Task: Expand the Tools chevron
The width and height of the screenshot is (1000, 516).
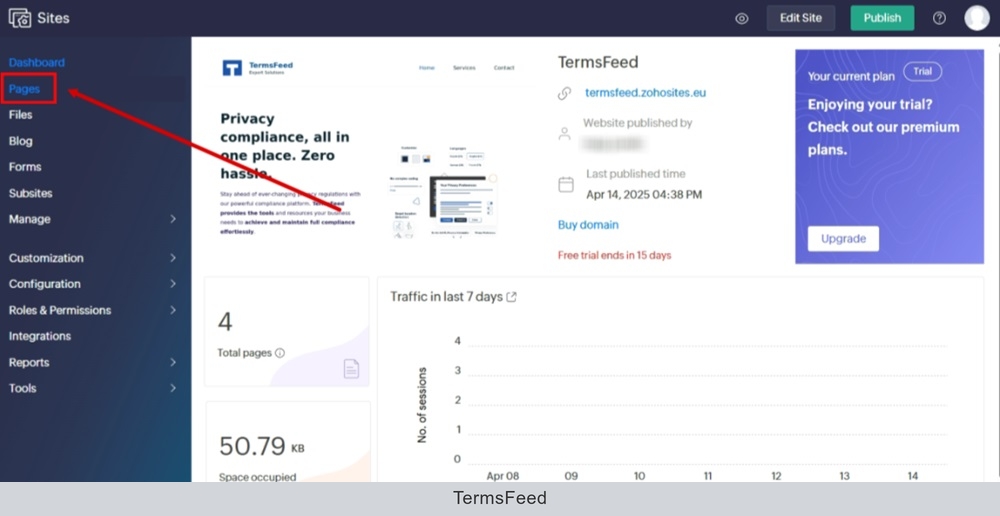Action: tap(173, 388)
